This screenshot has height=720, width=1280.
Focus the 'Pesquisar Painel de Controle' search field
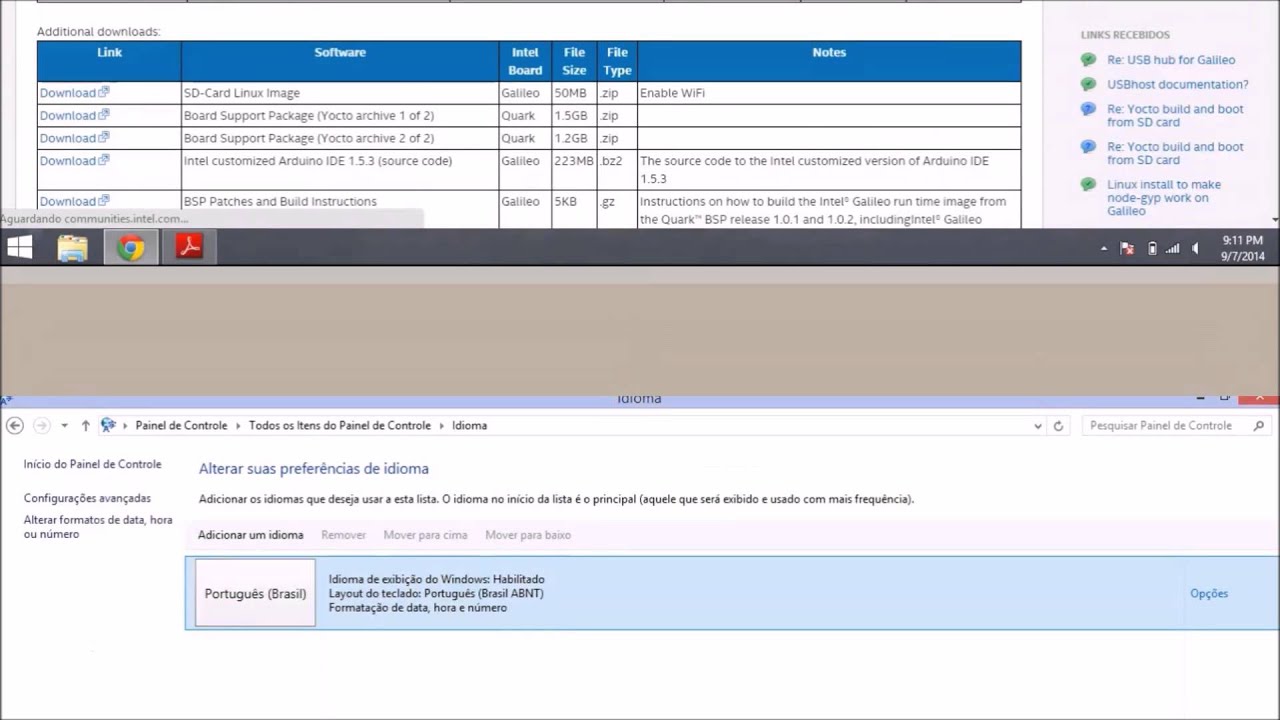coord(1177,426)
